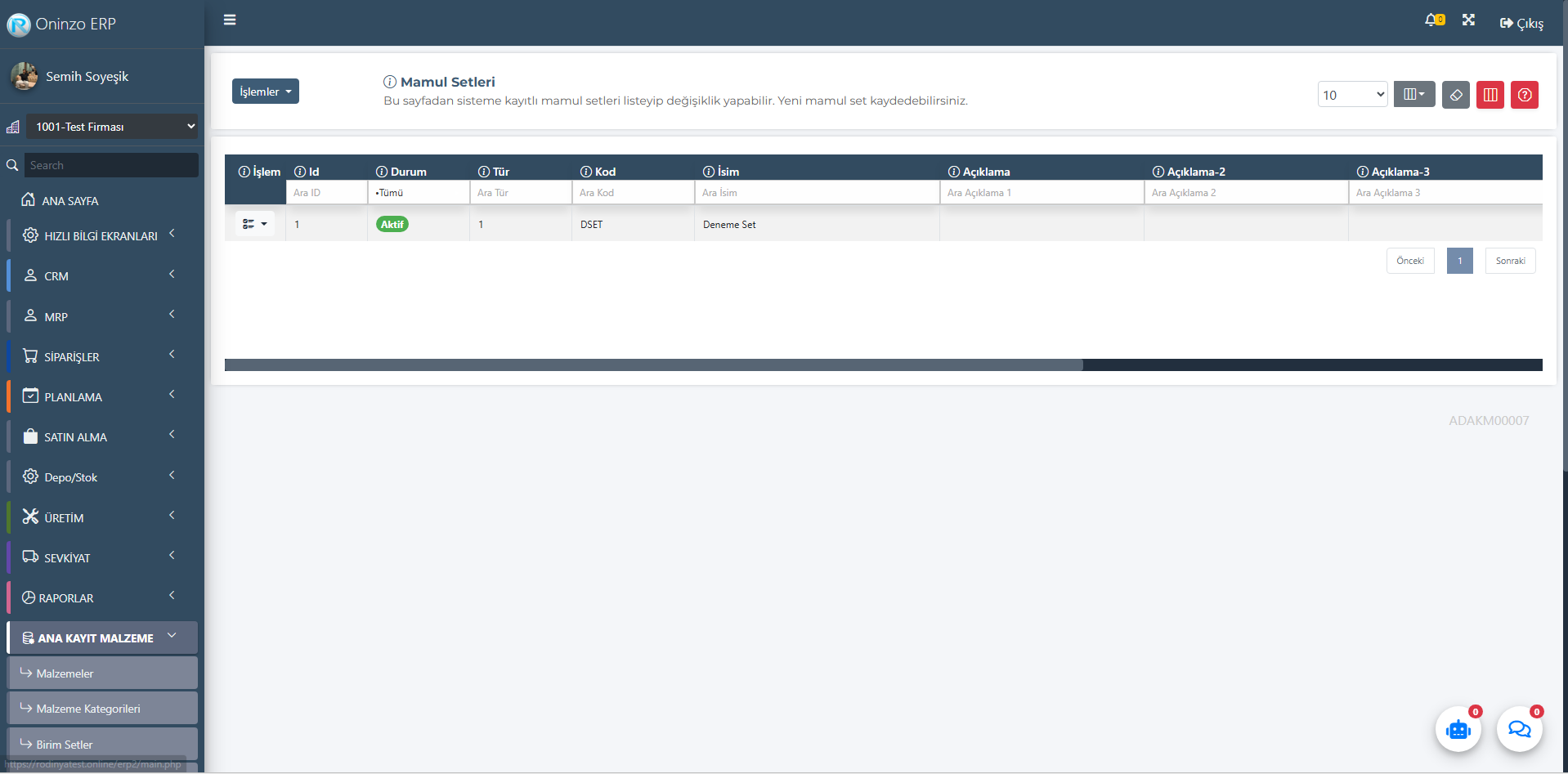
Task: Open the robot assistant chat icon
Action: pos(1458,729)
